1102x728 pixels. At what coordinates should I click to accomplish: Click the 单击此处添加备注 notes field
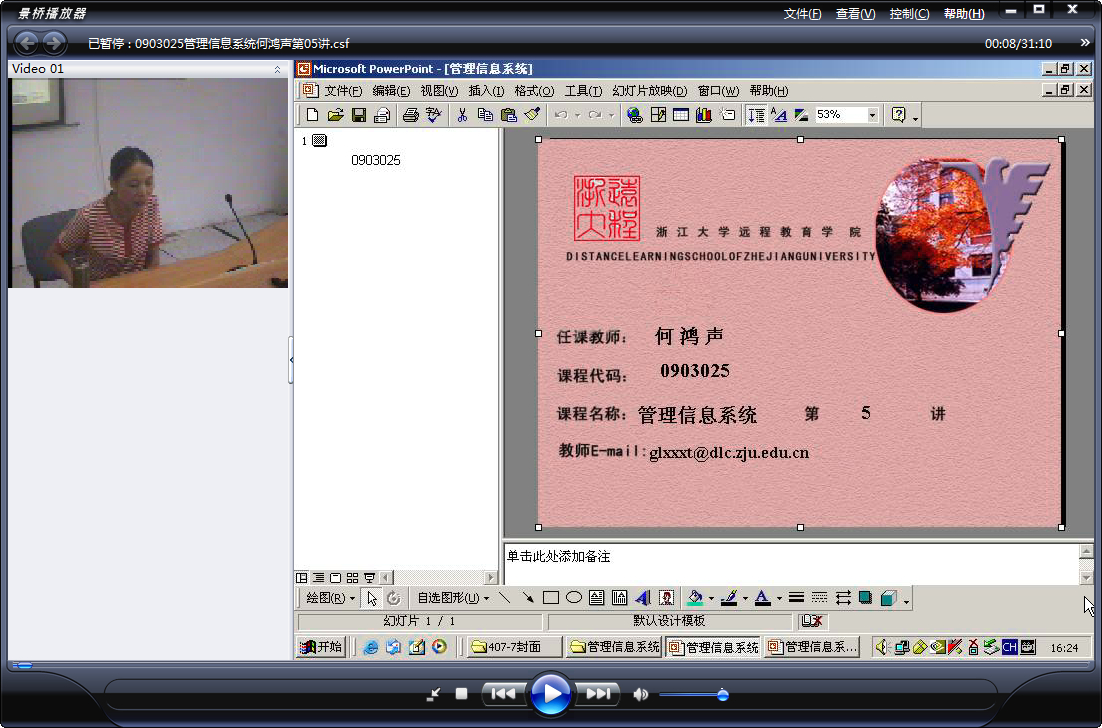(792, 563)
